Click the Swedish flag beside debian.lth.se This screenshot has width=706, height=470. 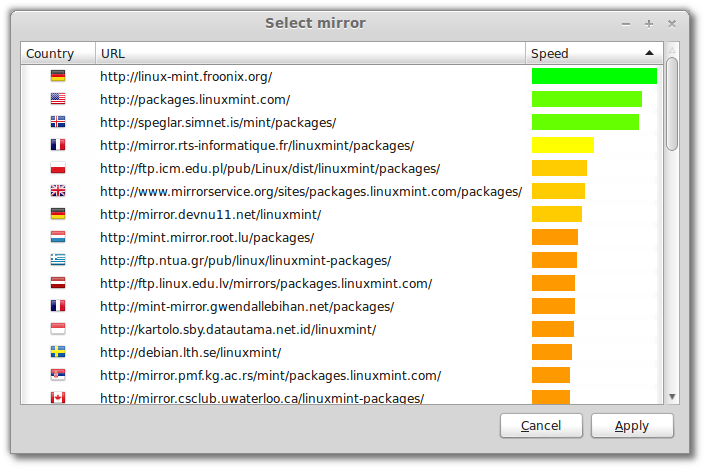tap(58, 352)
